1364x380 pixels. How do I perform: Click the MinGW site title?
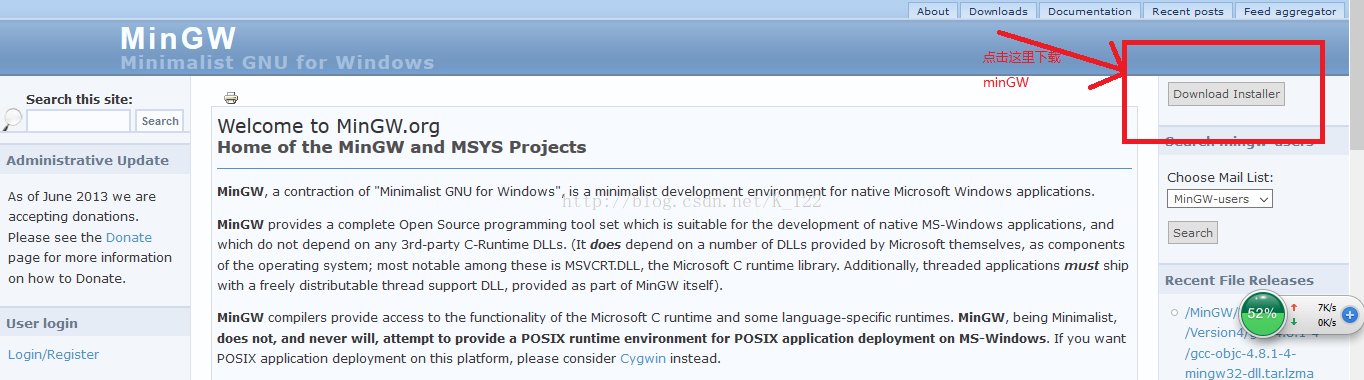[x=178, y=39]
